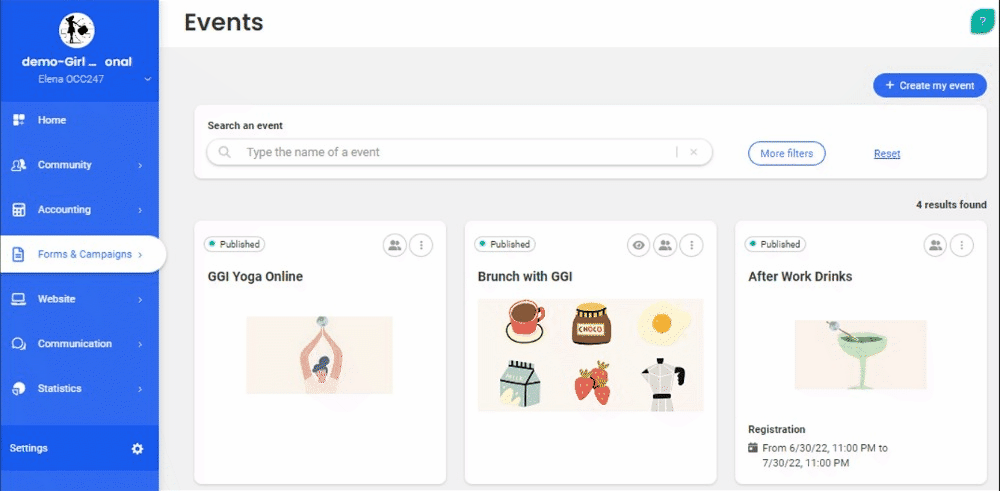Click attendees icon on After Work Drinks card
The width and height of the screenshot is (1000, 491).
pyautogui.click(x=935, y=245)
